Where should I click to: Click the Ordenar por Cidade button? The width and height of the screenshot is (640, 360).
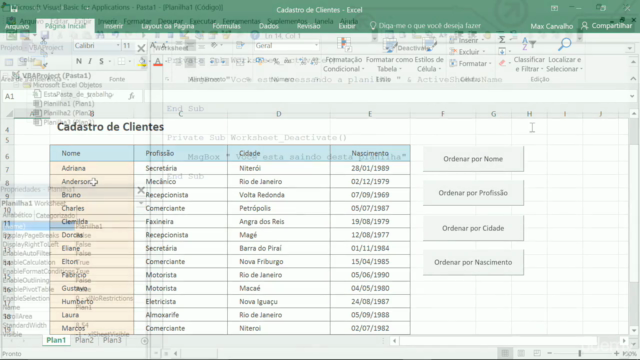pyautogui.click(x=473, y=228)
